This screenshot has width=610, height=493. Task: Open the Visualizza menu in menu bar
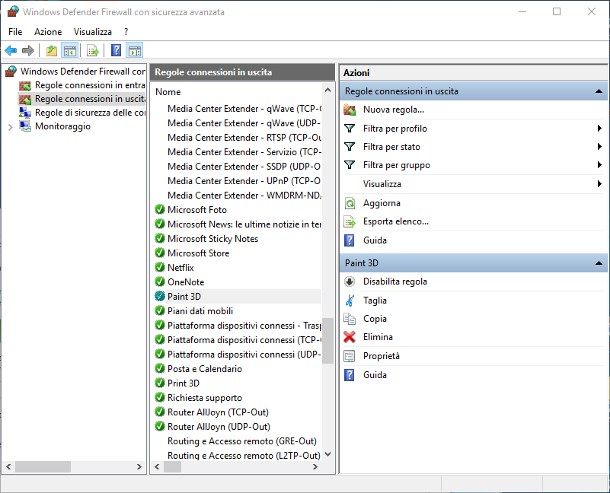pos(93,32)
